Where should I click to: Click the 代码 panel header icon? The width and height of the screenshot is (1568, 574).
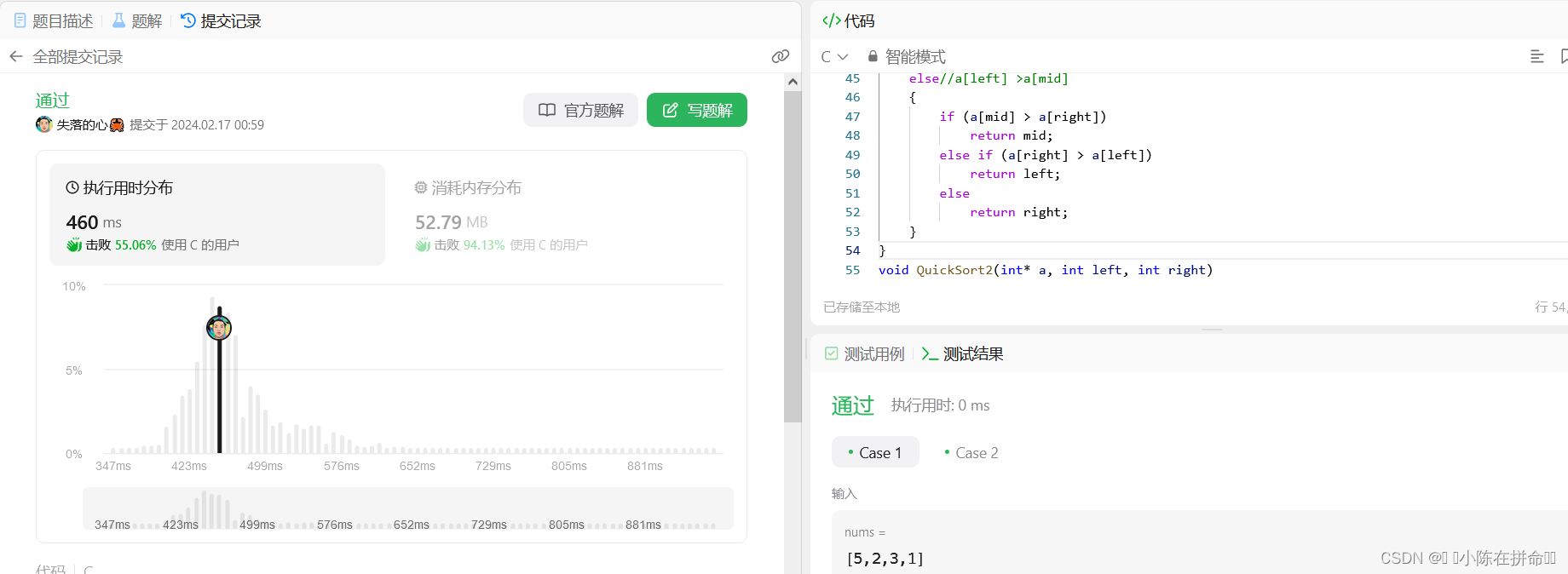click(x=831, y=20)
